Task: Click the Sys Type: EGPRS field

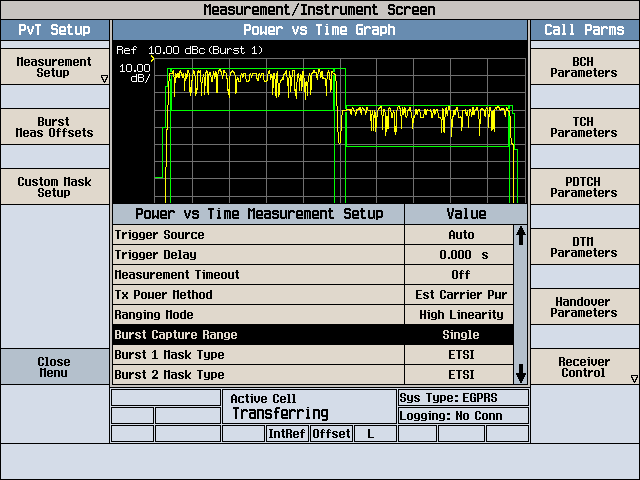Action: [x=463, y=398]
